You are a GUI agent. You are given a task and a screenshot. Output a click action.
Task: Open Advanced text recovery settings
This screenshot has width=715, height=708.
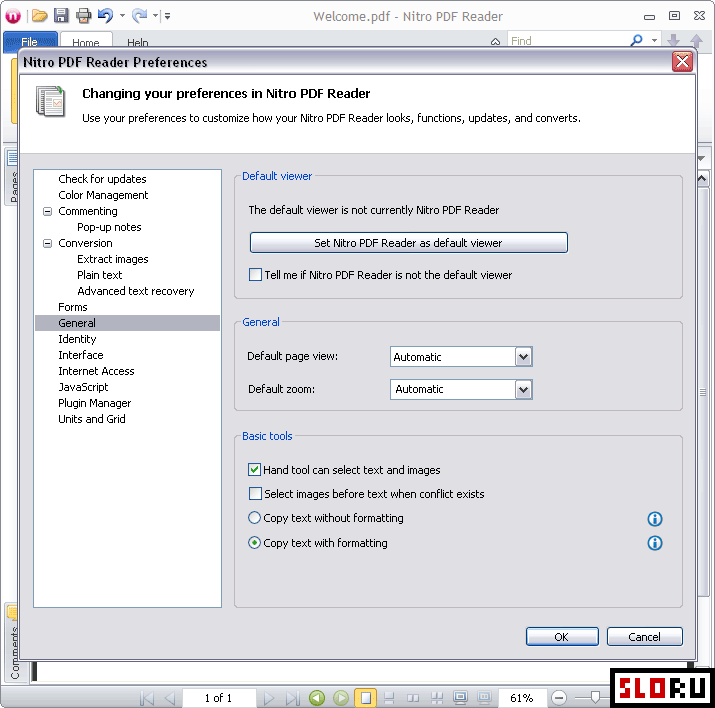coord(136,290)
